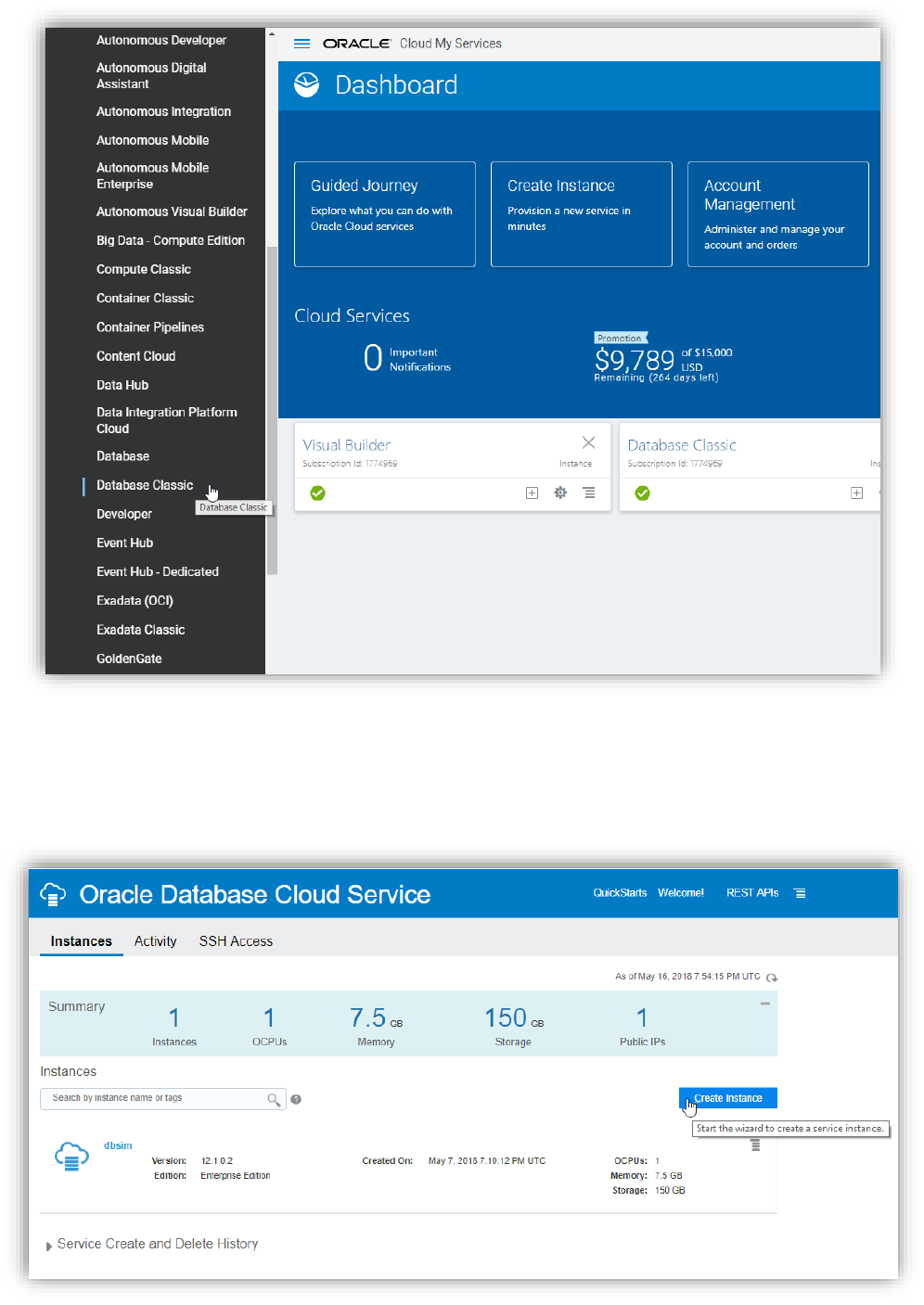924x1305 pixels.
Task: Collapse the Summary panel
Action: click(765, 1004)
